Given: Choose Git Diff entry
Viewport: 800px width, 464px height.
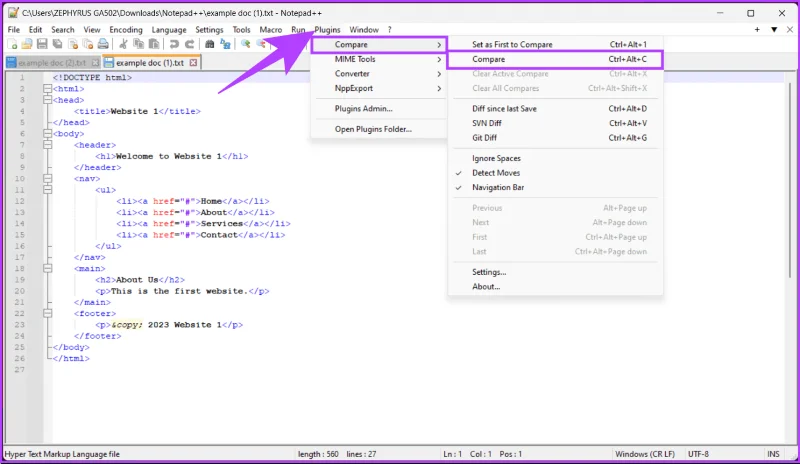Looking at the screenshot, I should [x=555, y=138].
